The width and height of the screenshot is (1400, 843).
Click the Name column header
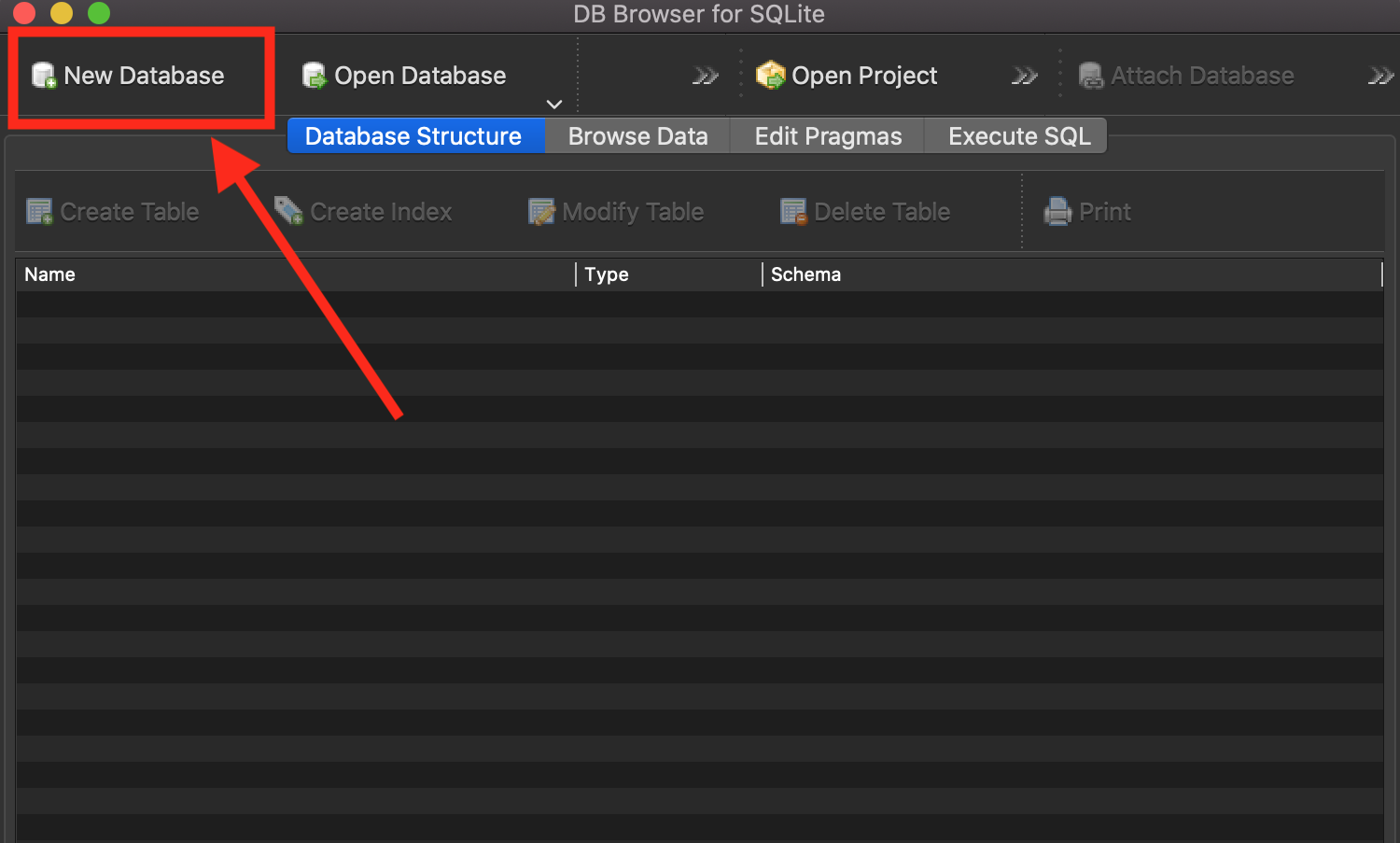[x=295, y=274]
